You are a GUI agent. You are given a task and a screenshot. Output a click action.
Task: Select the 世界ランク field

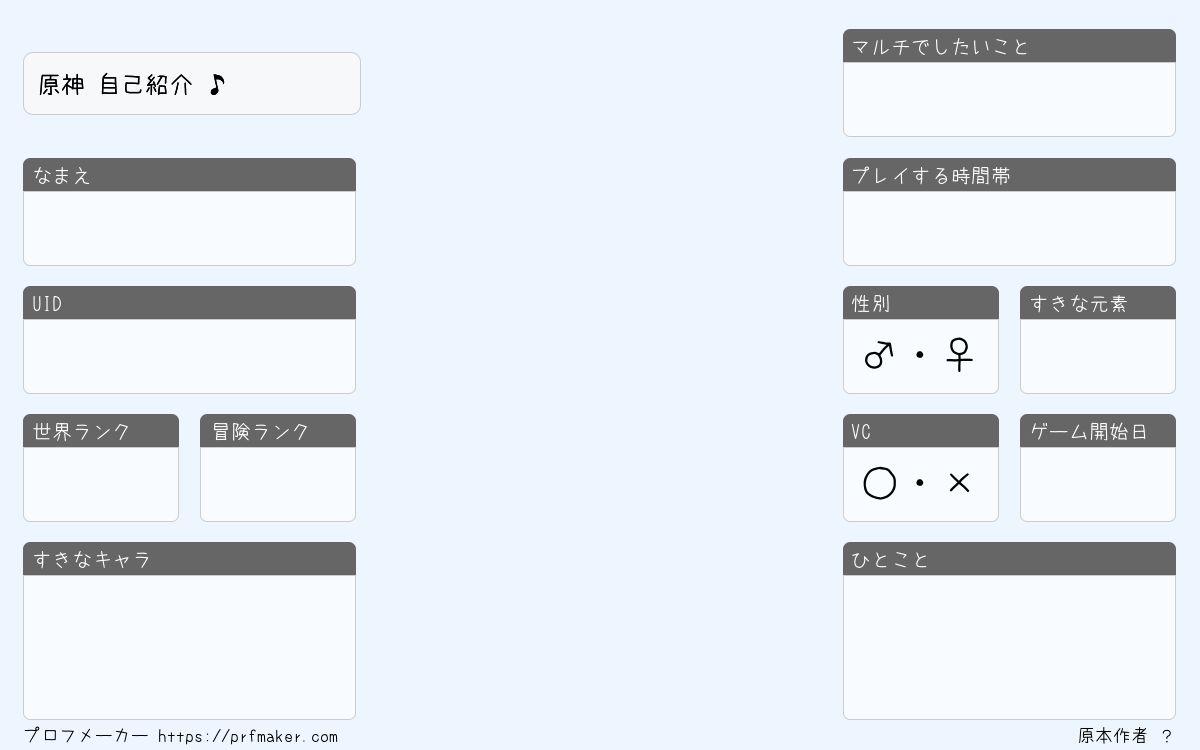coord(101,484)
